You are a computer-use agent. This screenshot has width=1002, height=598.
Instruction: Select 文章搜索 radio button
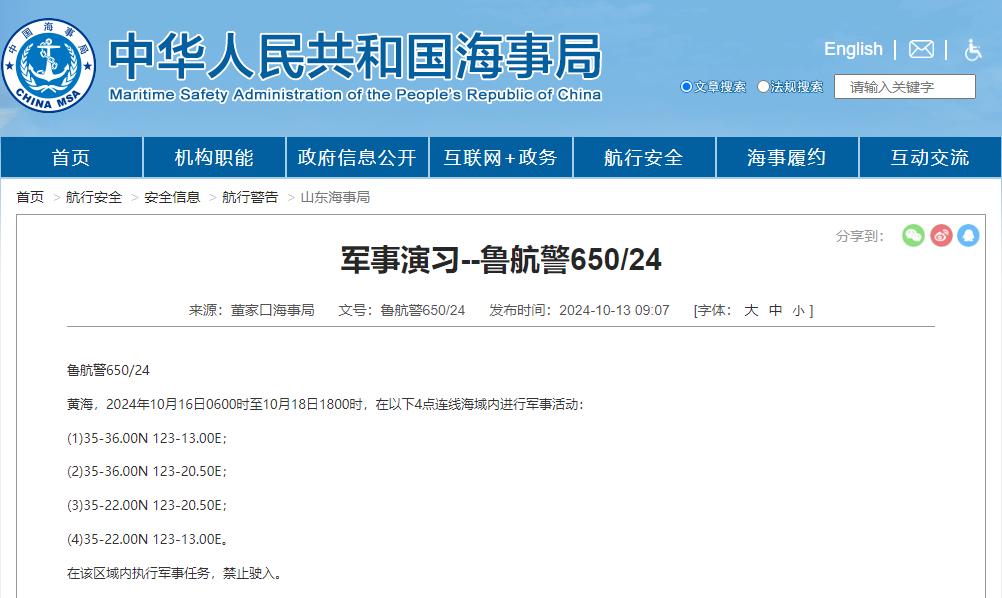tap(686, 87)
